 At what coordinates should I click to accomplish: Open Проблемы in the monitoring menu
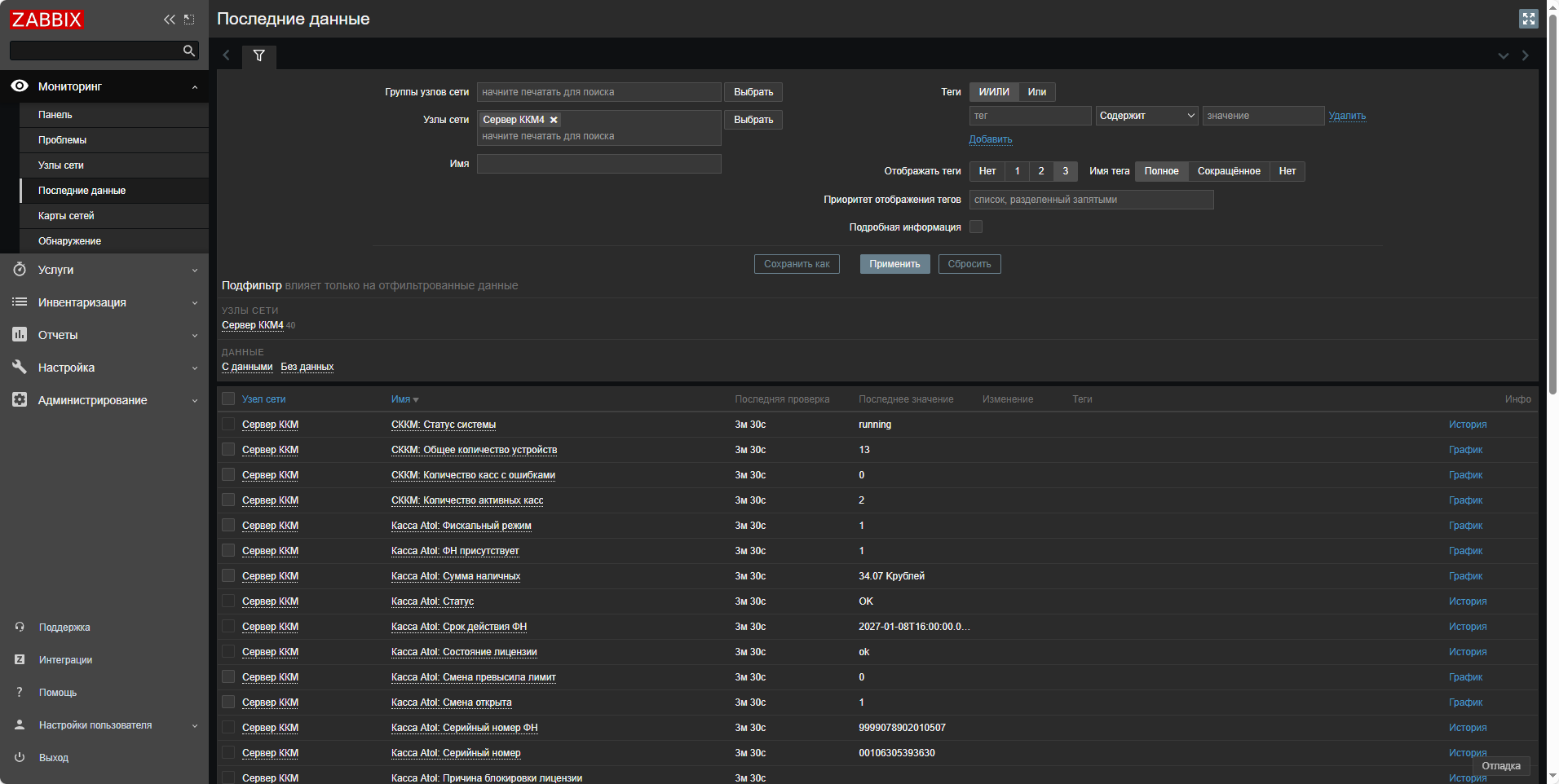(62, 140)
